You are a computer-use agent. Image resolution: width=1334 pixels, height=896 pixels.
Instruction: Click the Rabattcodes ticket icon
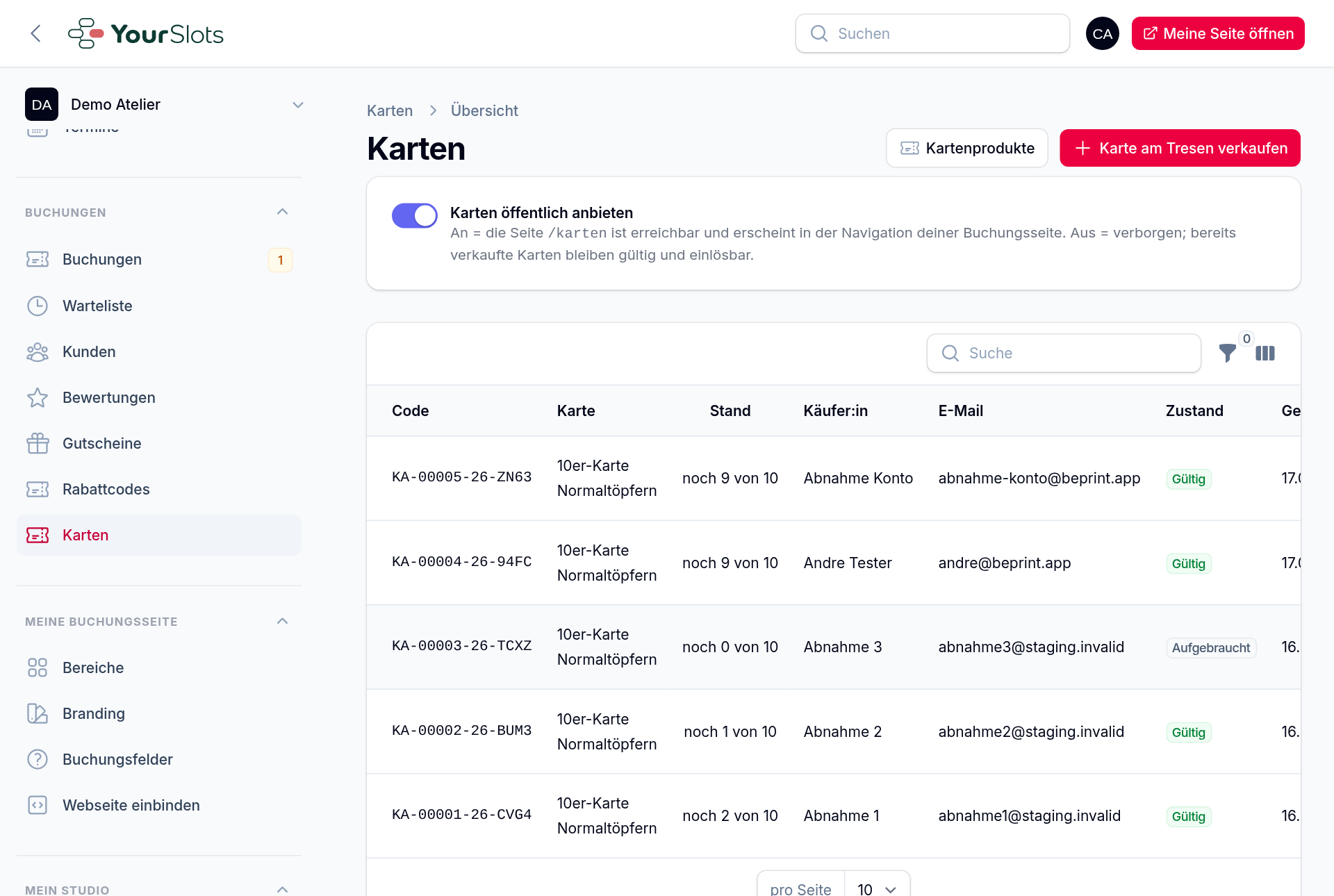(38, 489)
